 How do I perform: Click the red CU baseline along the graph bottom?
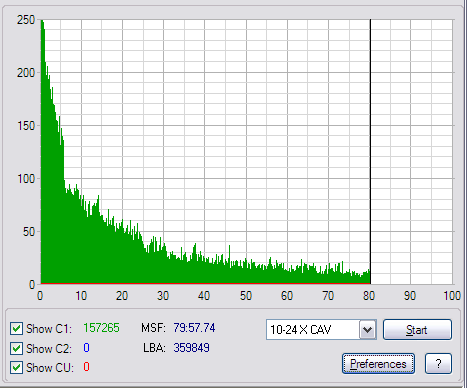pyautogui.click(x=205, y=283)
